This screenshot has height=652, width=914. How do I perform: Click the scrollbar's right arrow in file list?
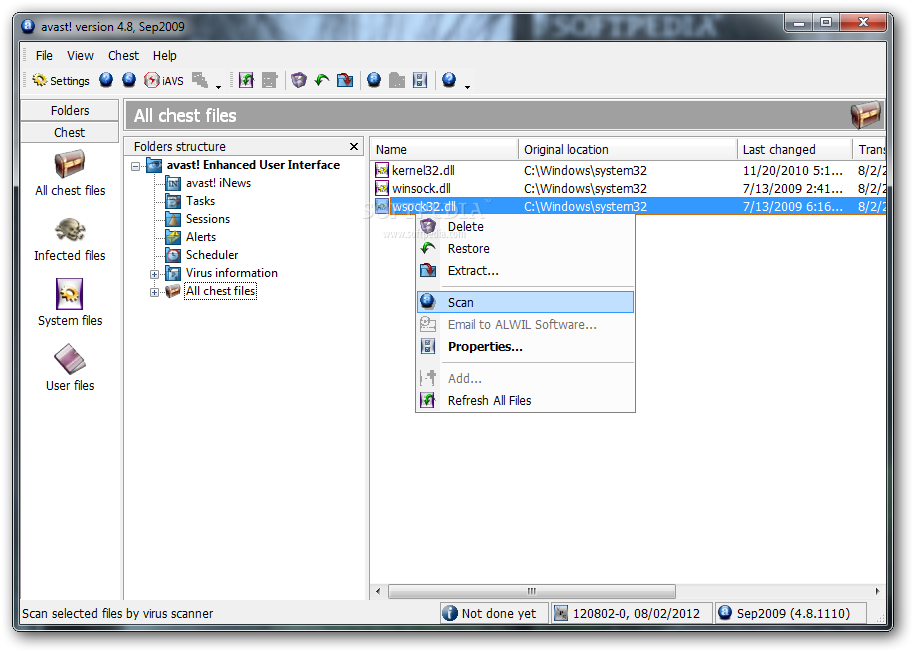coord(877,591)
